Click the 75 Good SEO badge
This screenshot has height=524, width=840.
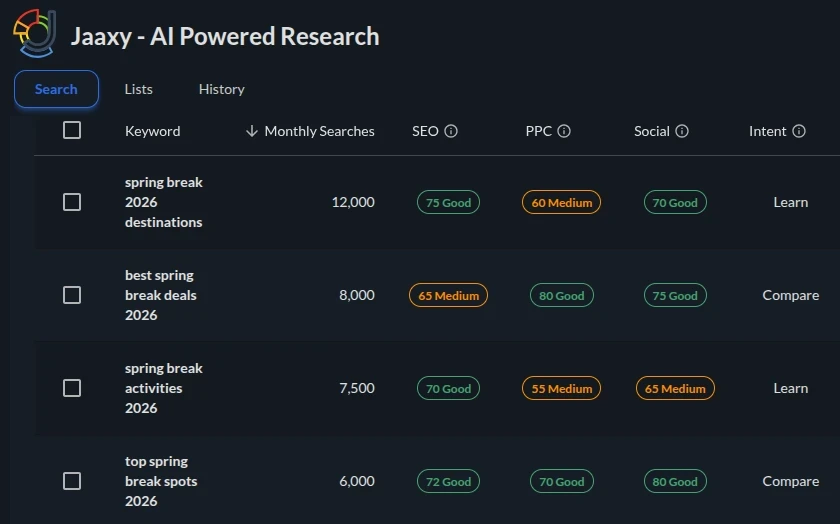(x=448, y=203)
